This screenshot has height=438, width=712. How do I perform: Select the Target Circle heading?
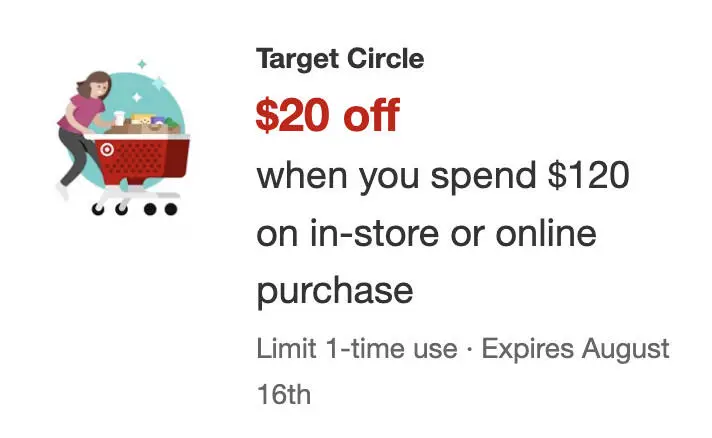click(x=340, y=59)
